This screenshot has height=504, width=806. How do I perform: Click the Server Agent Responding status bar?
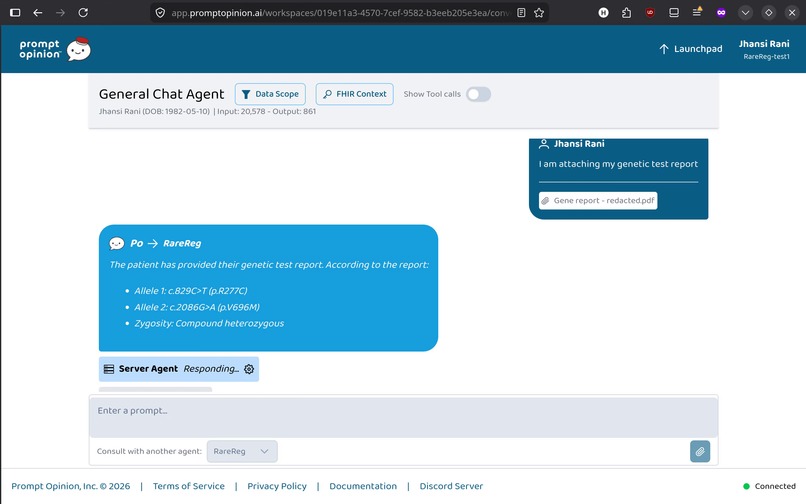[x=179, y=369]
